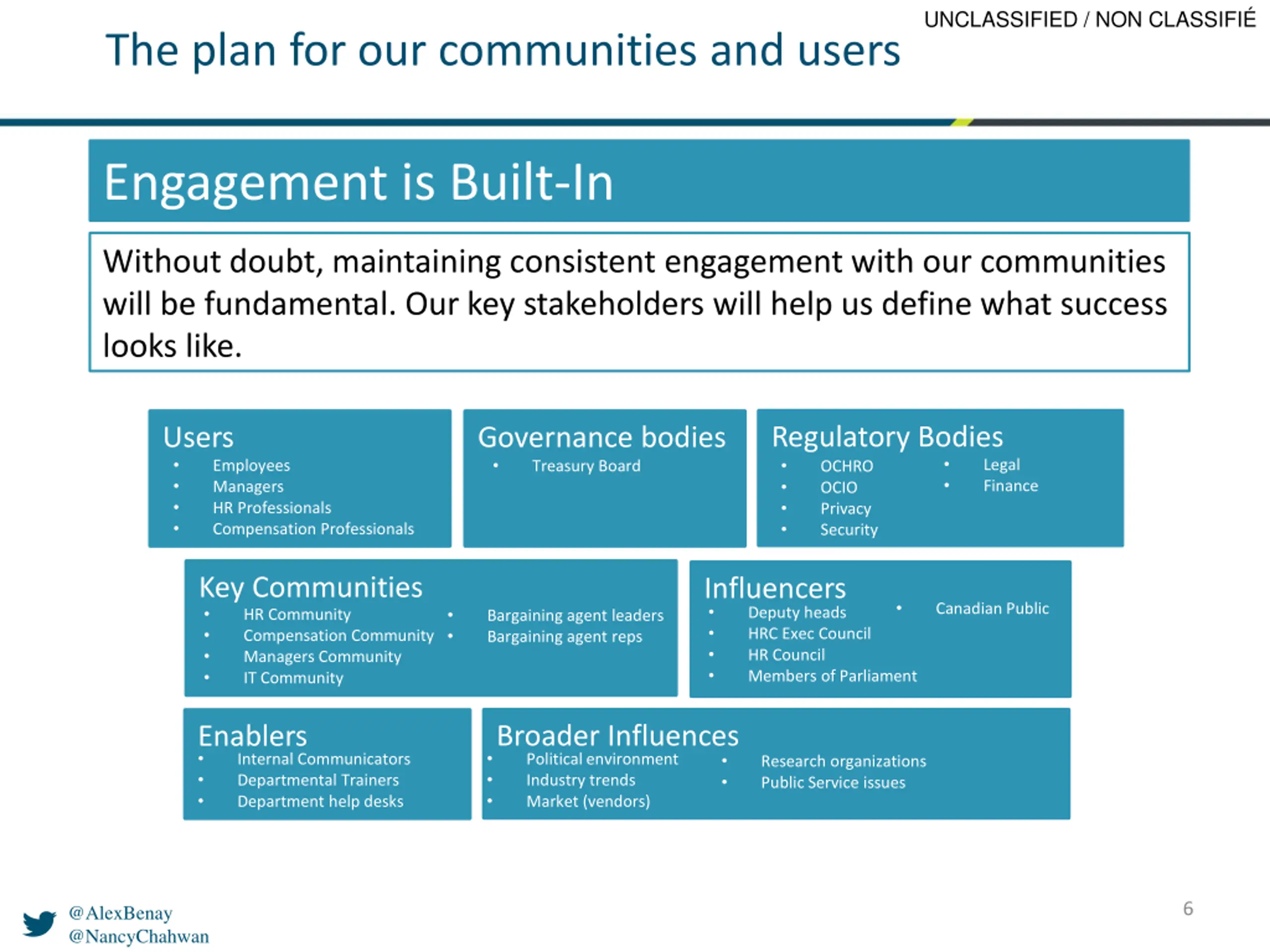1270x952 pixels.
Task: Click the Governance bodies heading
Action: [602, 437]
